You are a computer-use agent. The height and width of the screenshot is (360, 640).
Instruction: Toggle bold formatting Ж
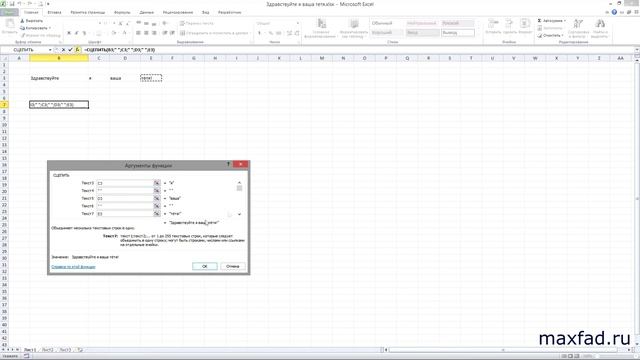[x=69, y=33]
